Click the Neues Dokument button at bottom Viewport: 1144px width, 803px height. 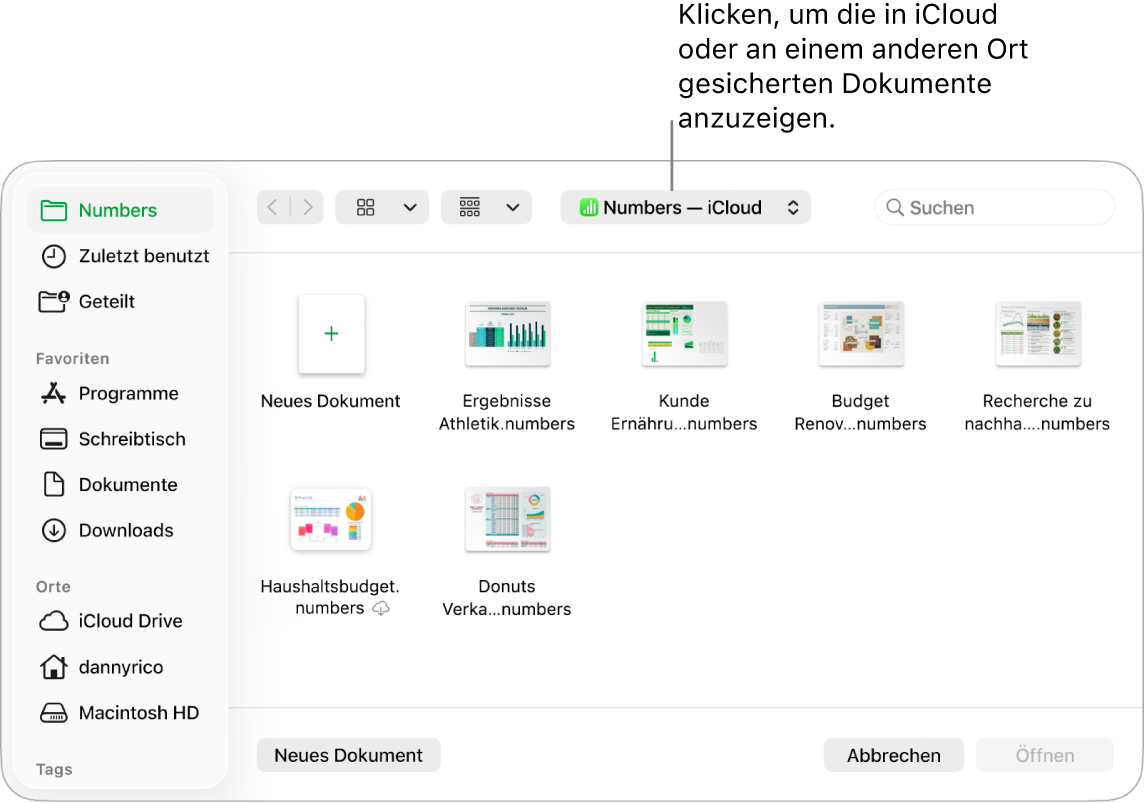(348, 756)
